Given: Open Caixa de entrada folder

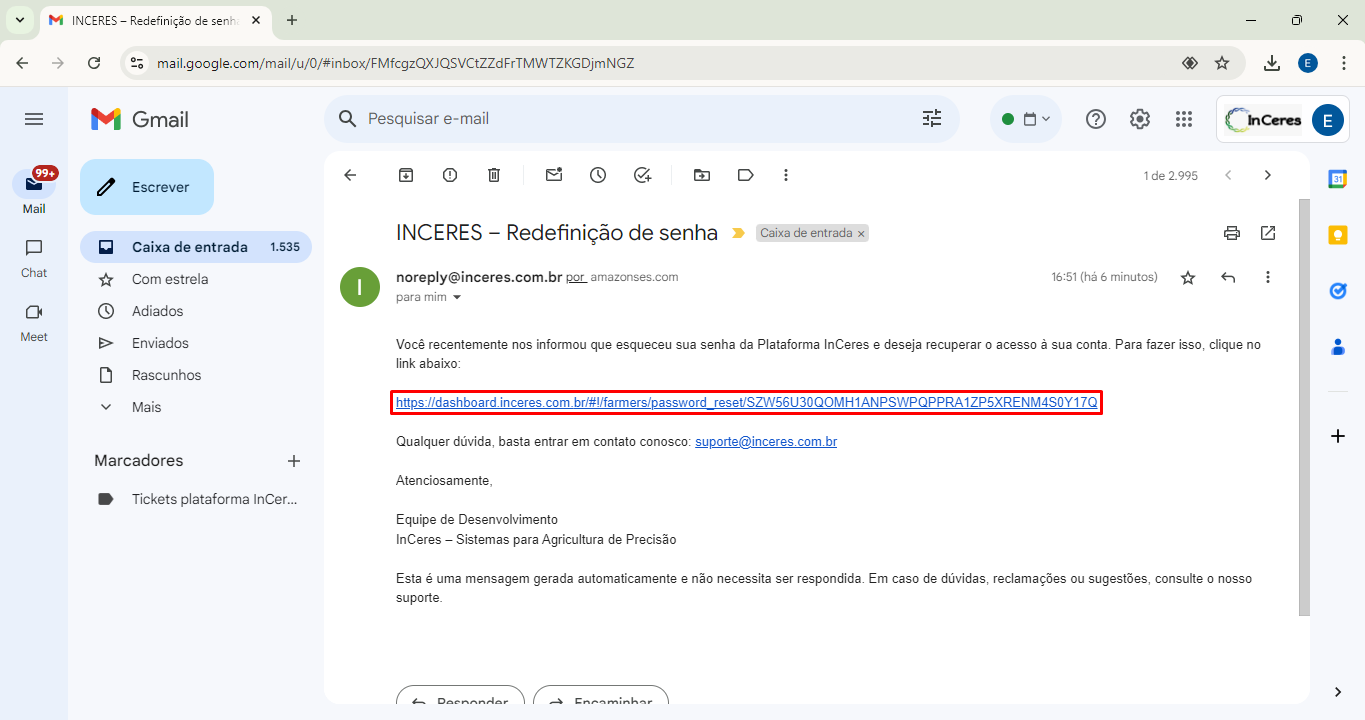Looking at the screenshot, I should tap(195, 247).
